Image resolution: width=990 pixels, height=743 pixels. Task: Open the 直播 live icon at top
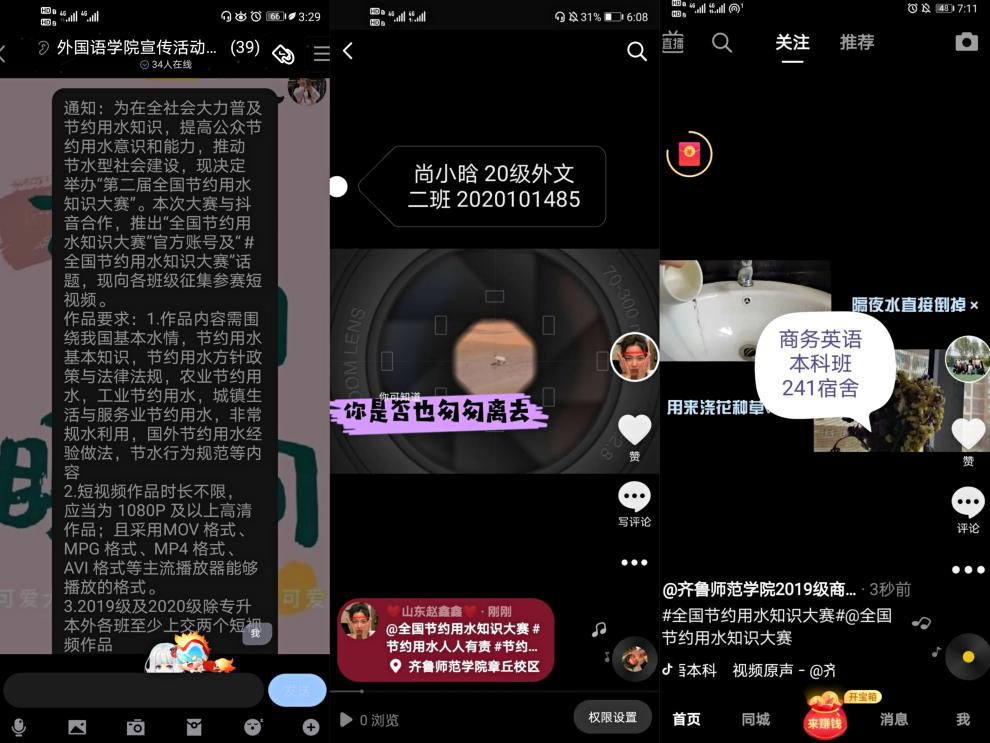click(x=673, y=42)
